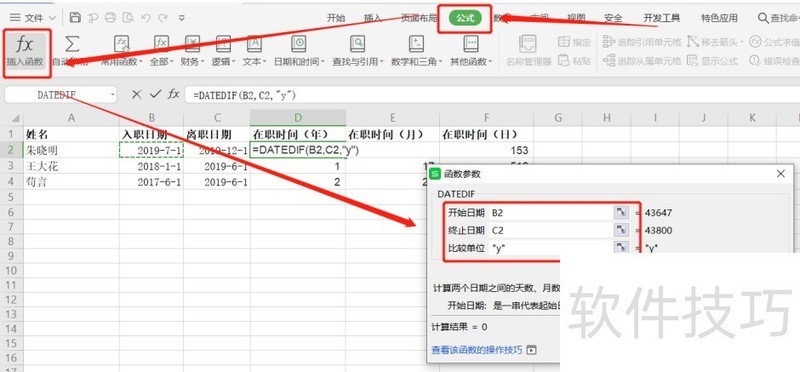The width and height of the screenshot is (800, 372).
Task: Click the cell with value 153
Action: (486, 151)
